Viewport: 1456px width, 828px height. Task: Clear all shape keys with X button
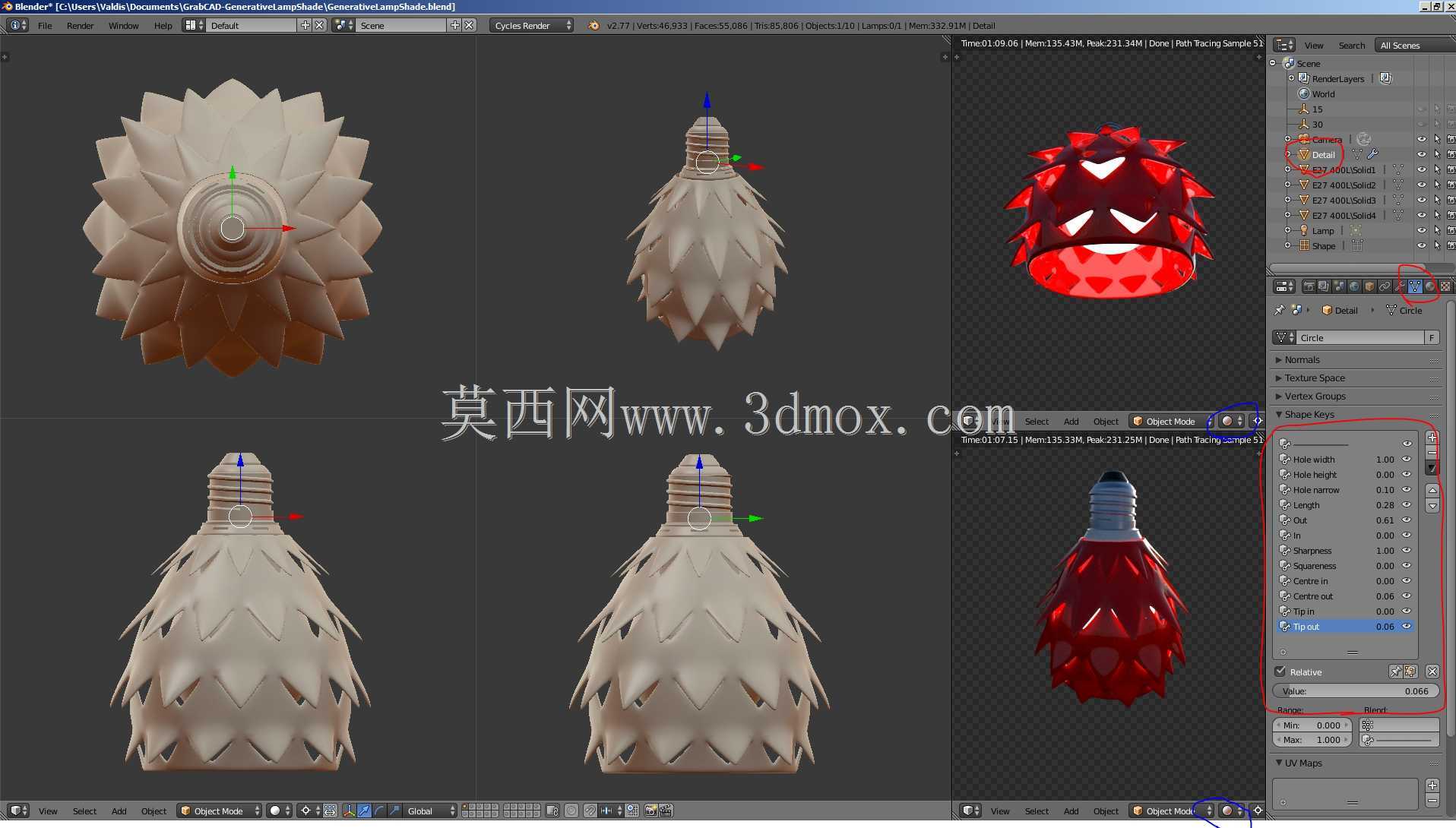1432,672
